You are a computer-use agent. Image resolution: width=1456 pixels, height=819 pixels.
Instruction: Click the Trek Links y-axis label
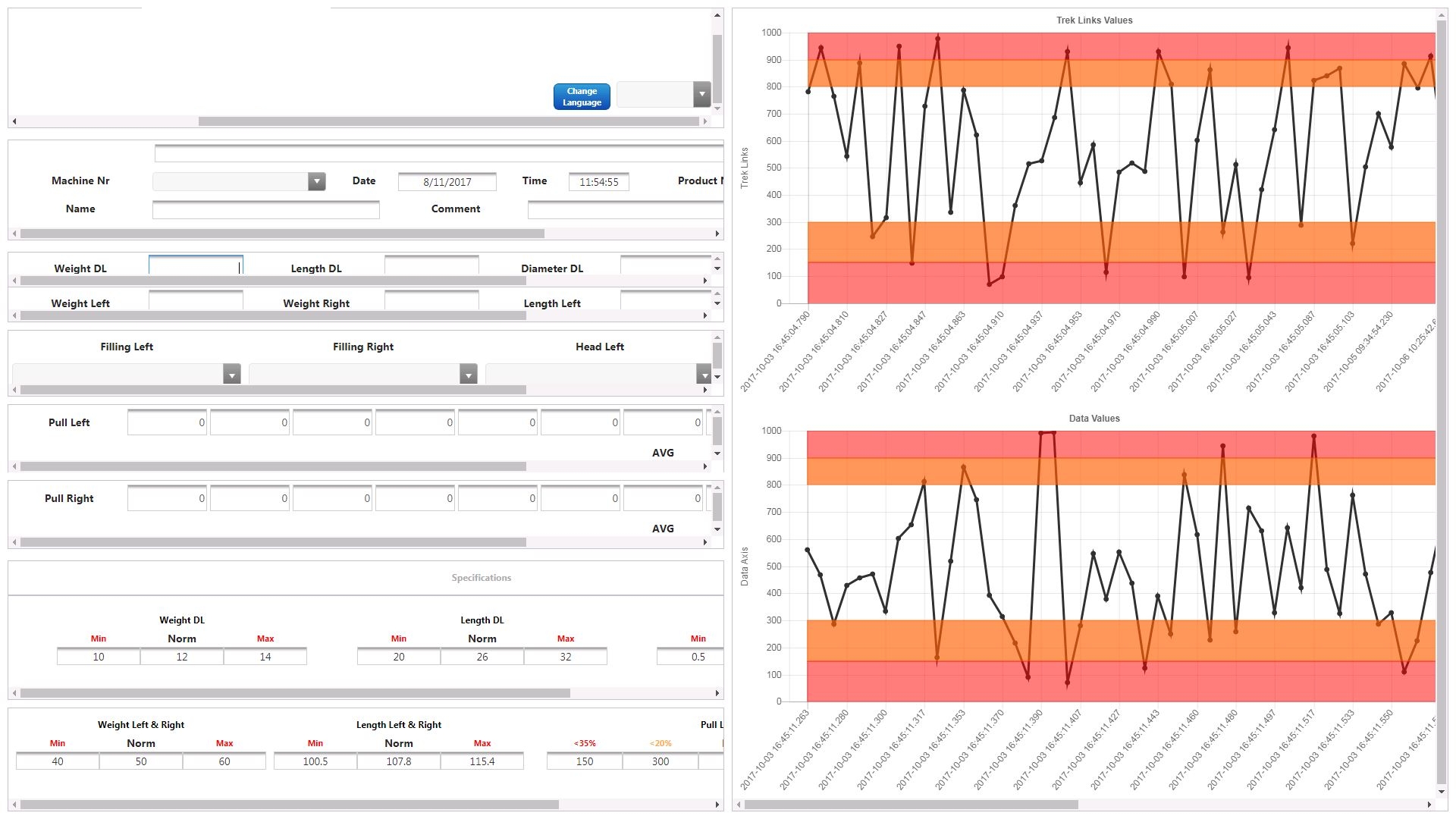point(745,168)
